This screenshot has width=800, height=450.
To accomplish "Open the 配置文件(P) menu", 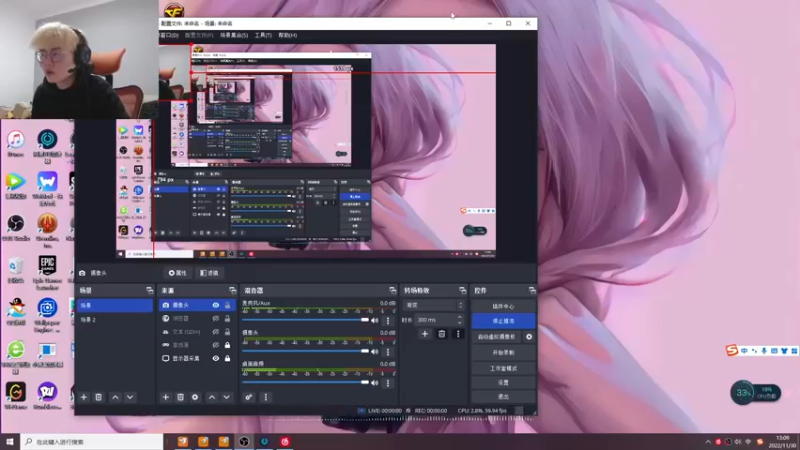I will pos(199,35).
